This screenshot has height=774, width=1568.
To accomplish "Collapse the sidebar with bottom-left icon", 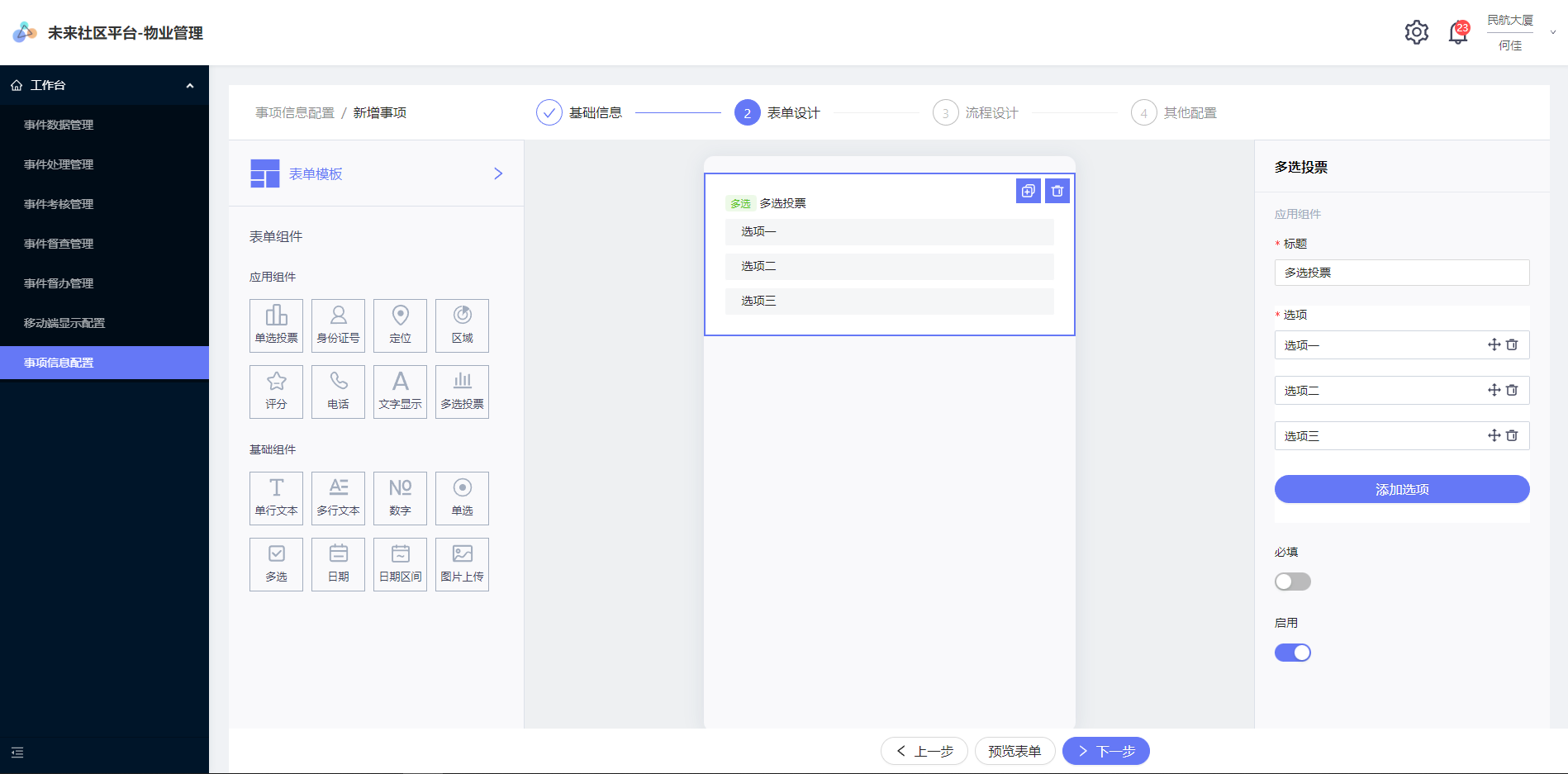I will tap(17, 753).
